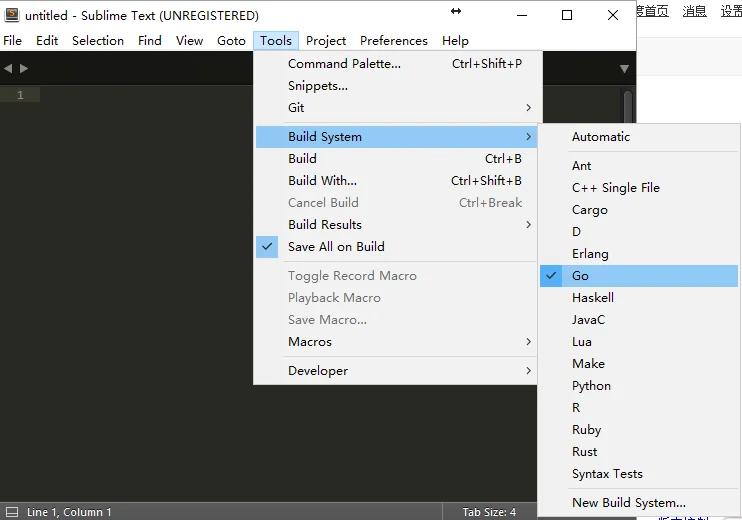Launch Command Palette from Tools menu
This screenshot has width=742, height=520.
[397, 63]
